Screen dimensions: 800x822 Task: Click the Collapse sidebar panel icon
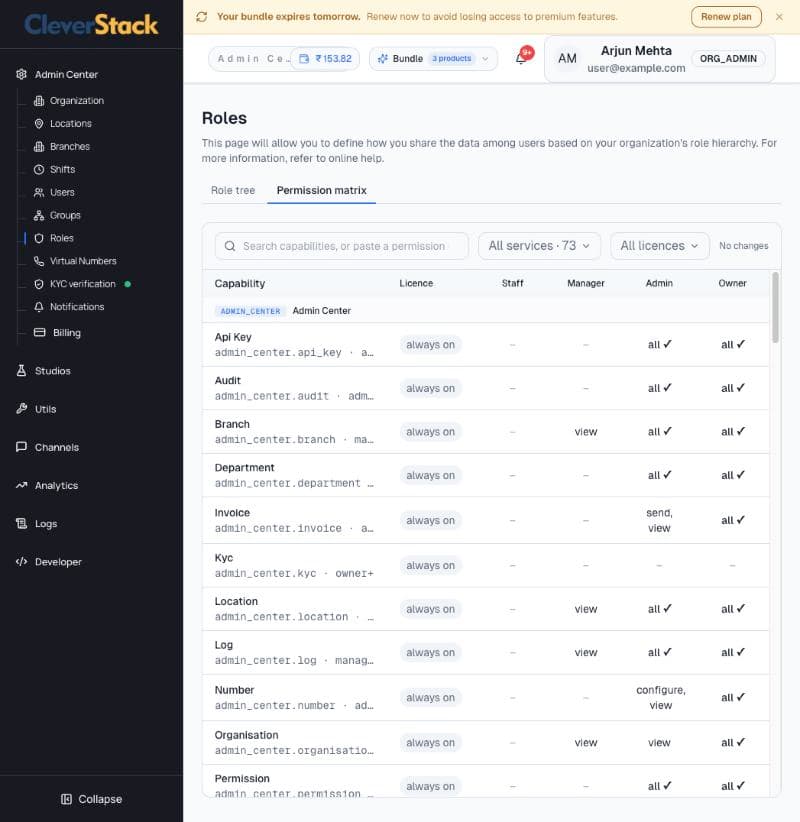click(x=67, y=799)
